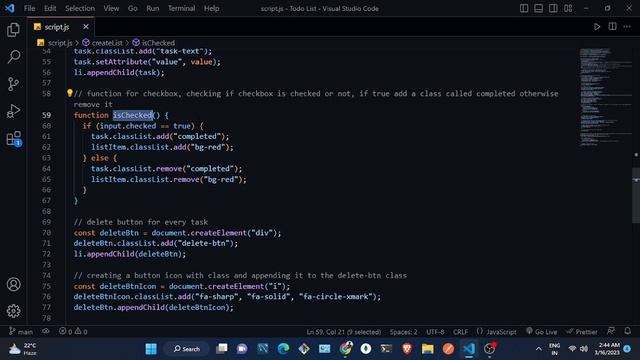Screen dimensions: 640x360
Task: Click ENG IN language indicator
Action: click(x=554, y=349)
